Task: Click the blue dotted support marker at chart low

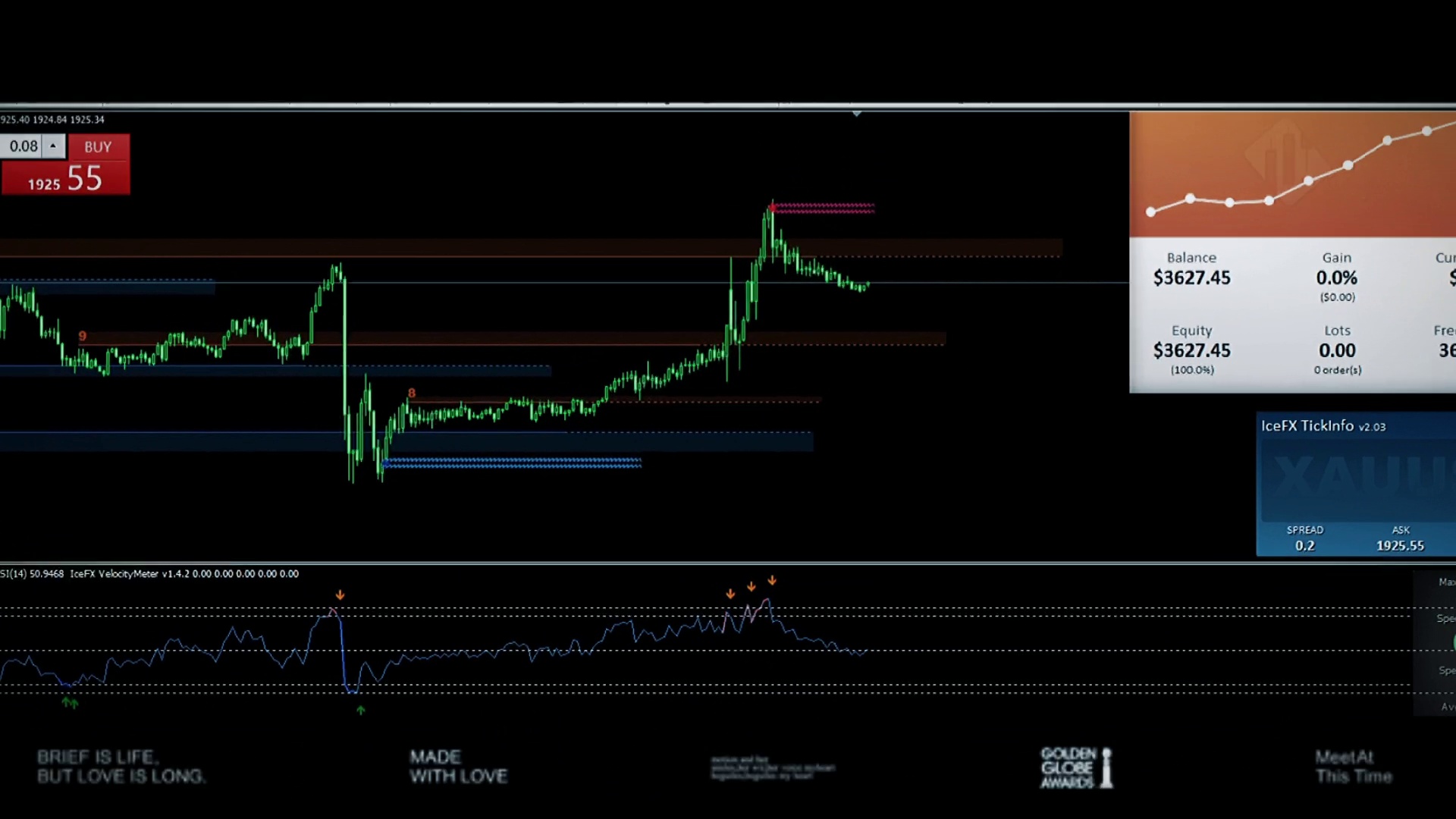Action: [513, 463]
